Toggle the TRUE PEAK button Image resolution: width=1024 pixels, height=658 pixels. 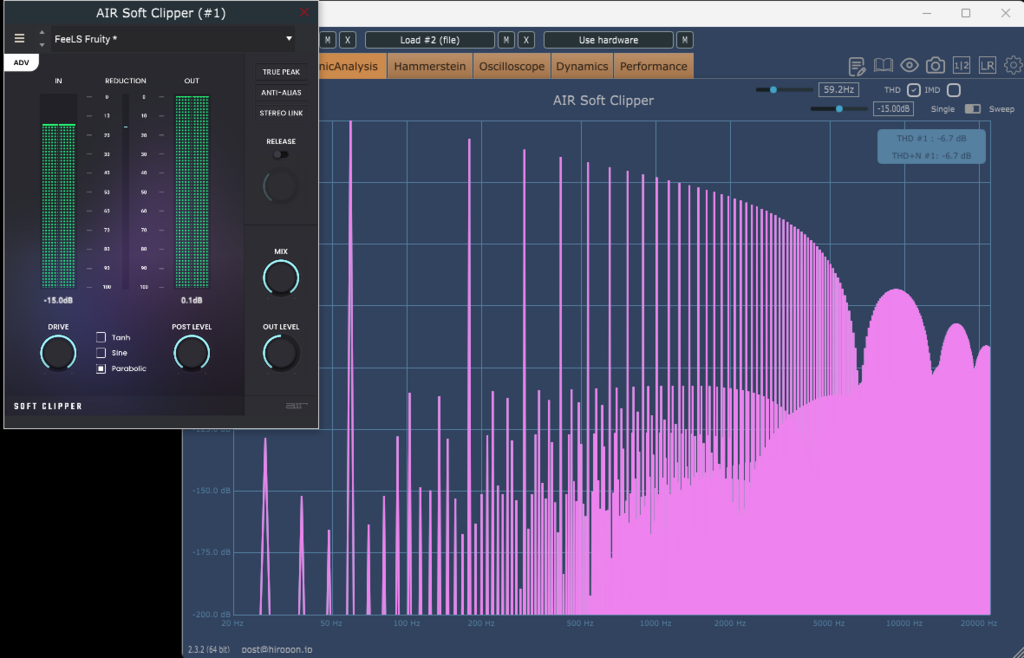281,72
